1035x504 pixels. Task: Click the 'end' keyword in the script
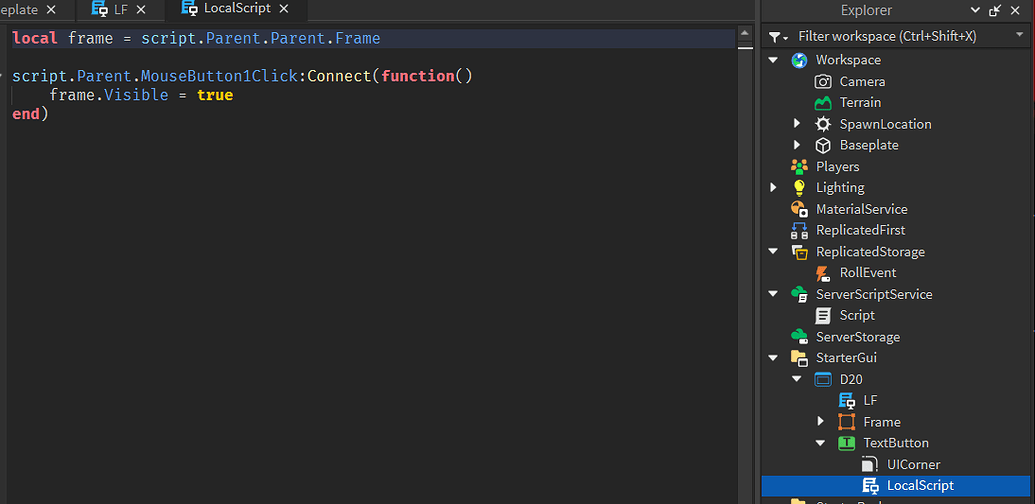click(26, 114)
